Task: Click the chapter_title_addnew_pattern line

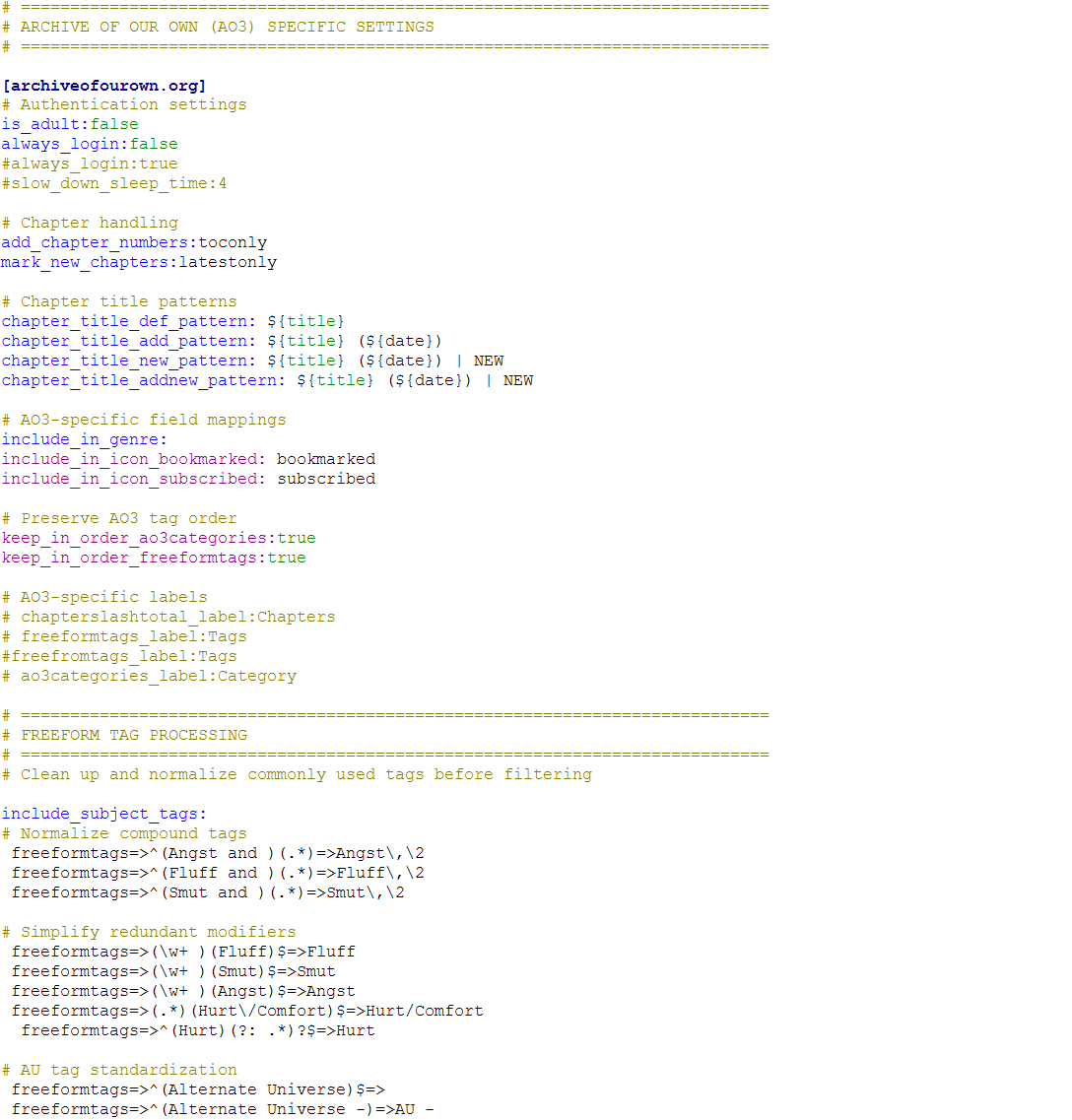Action: tap(267, 380)
